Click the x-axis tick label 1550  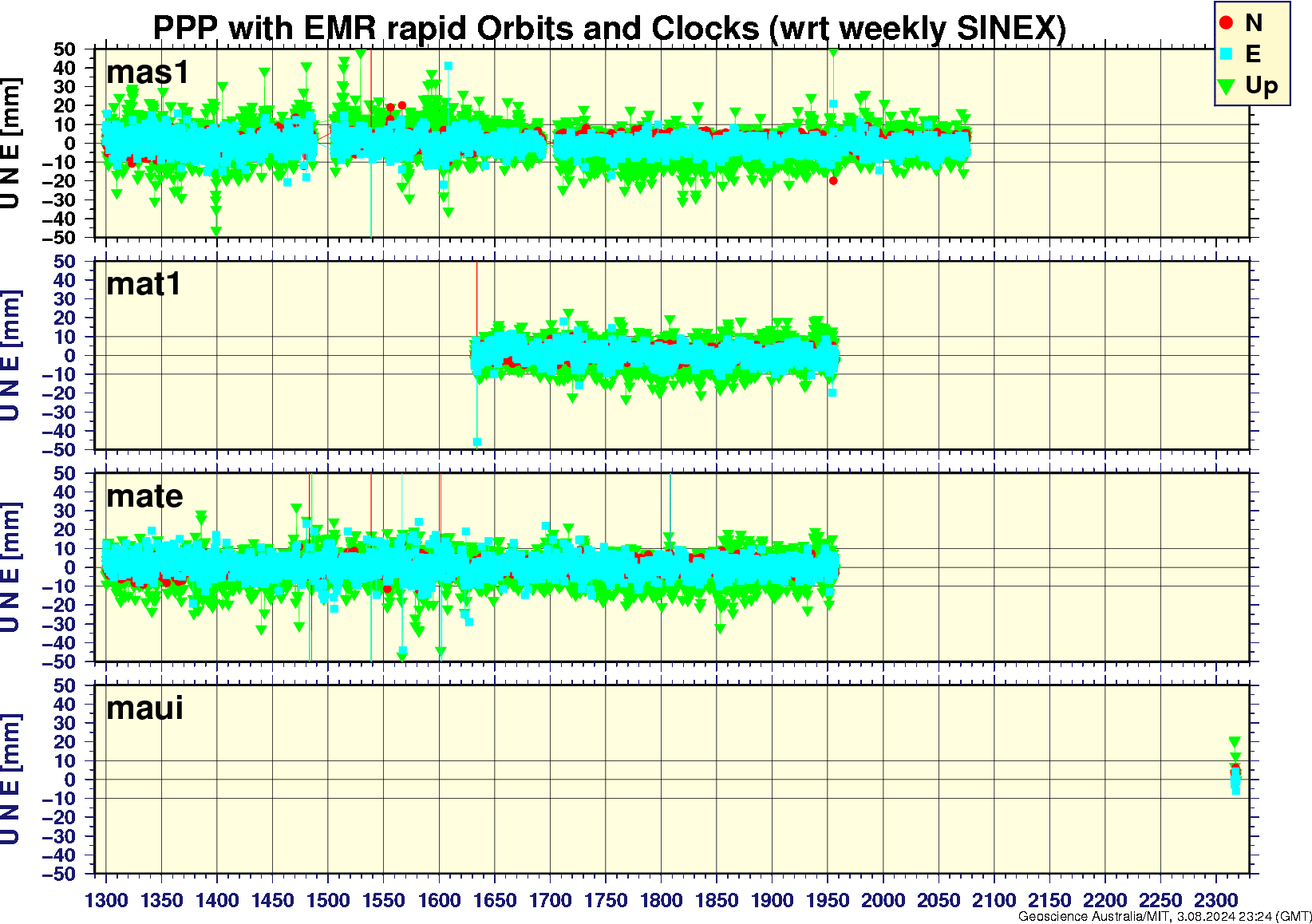[x=384, y=900]
